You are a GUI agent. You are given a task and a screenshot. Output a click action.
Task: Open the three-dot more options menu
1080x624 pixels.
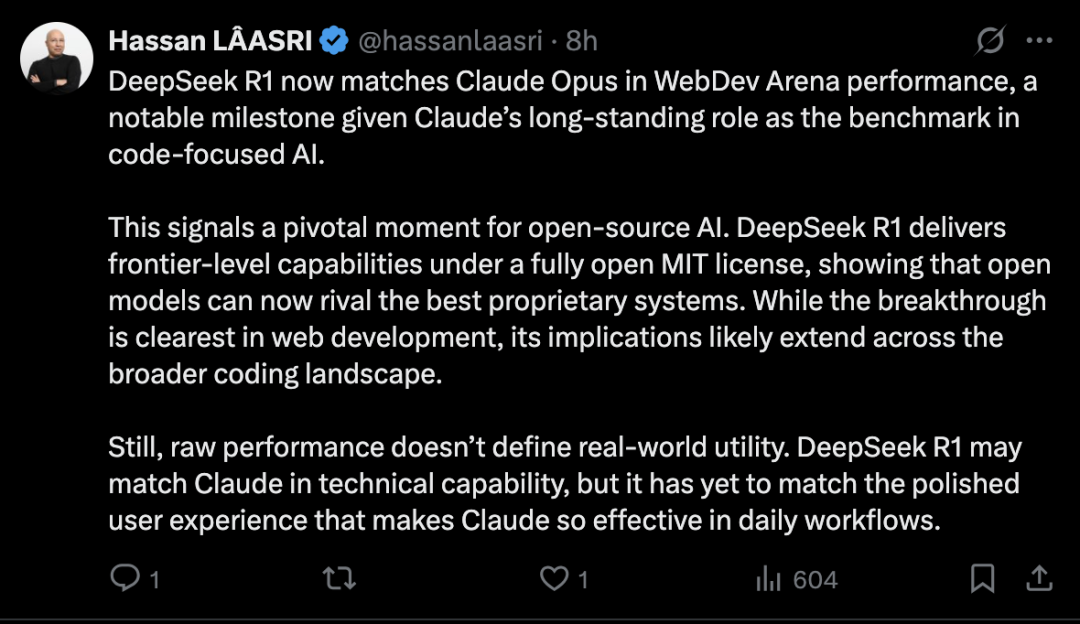1040,42
